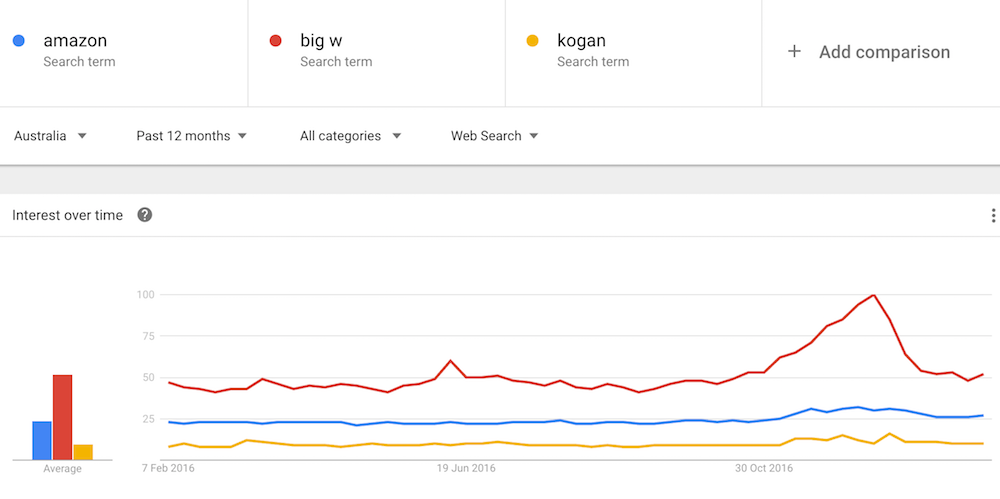1000x499 pixels.
Task: Click the plus icon for Add comparison
Action: pos(794,52)
